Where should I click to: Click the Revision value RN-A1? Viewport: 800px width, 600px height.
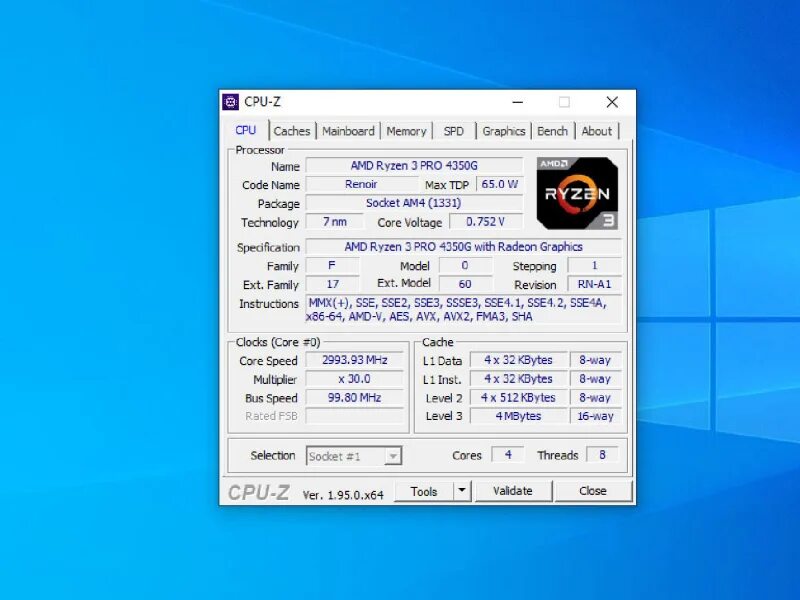[594, 284]
